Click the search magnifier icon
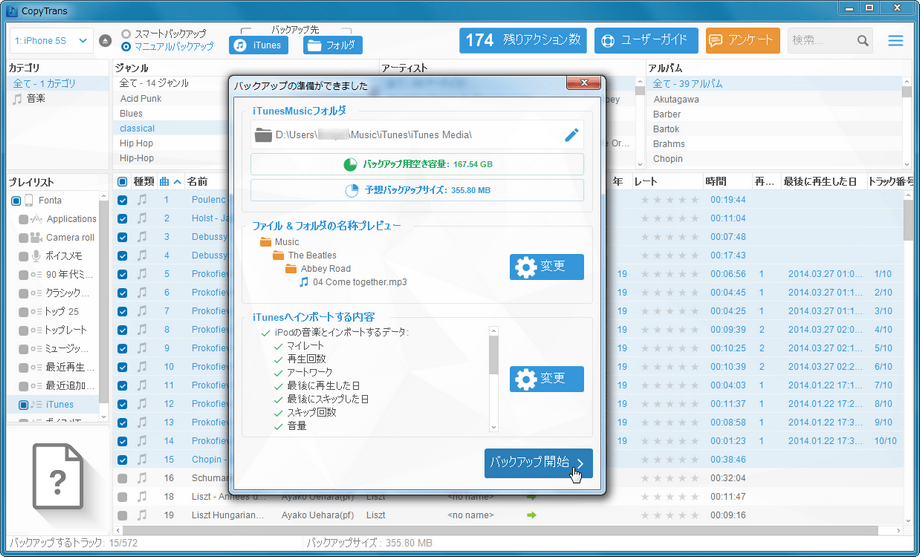The height and width of the screenshot is (557, 920). [x=862, y=40]
